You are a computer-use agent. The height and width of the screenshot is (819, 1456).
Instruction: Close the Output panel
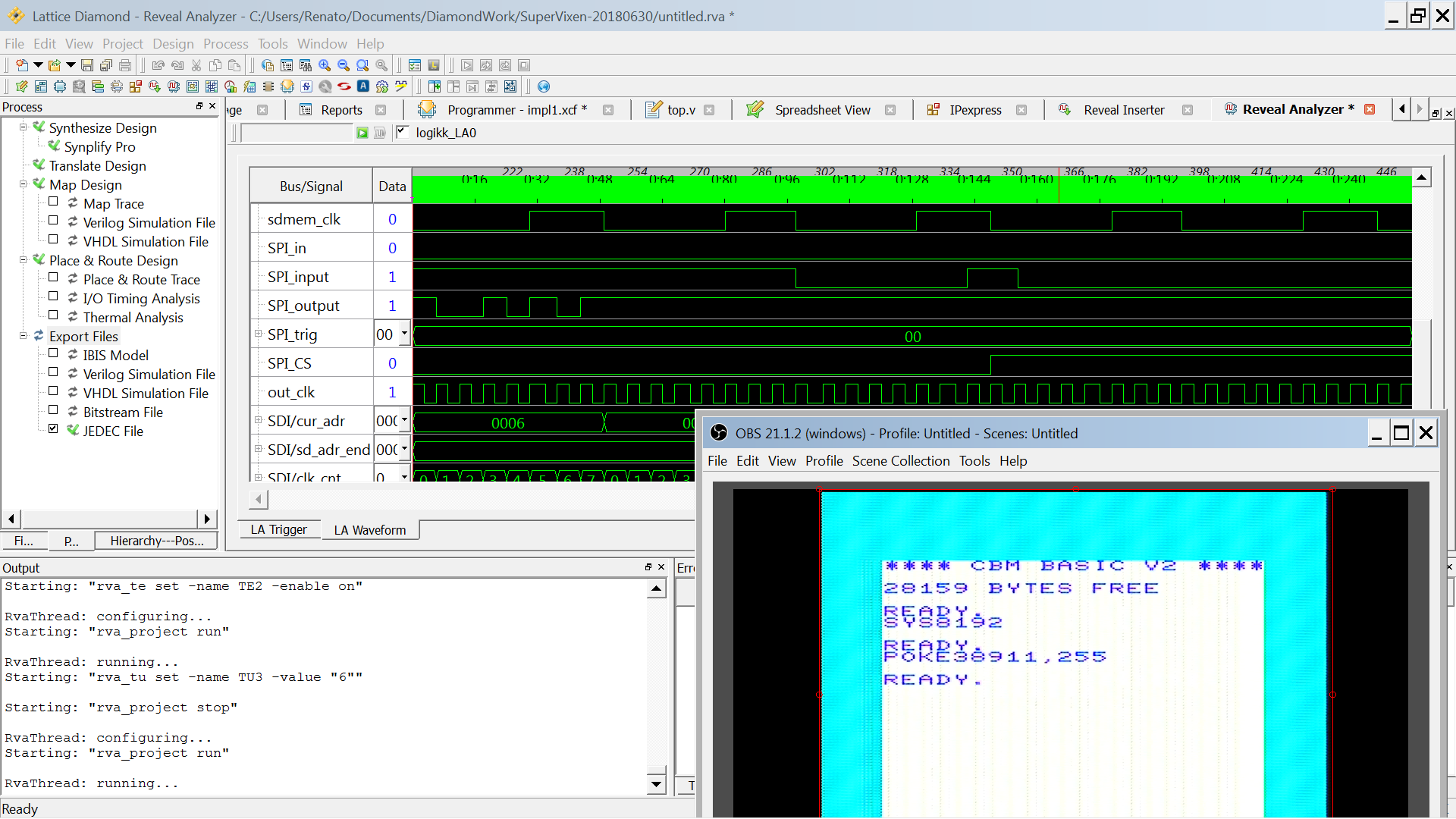coord(661,566)
